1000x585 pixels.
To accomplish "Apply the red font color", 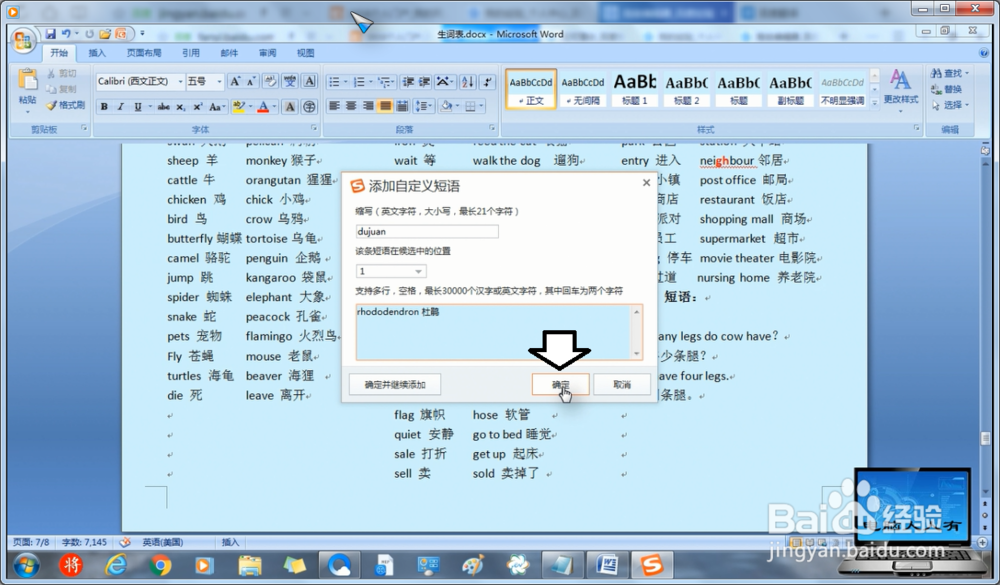I will 263,107.
